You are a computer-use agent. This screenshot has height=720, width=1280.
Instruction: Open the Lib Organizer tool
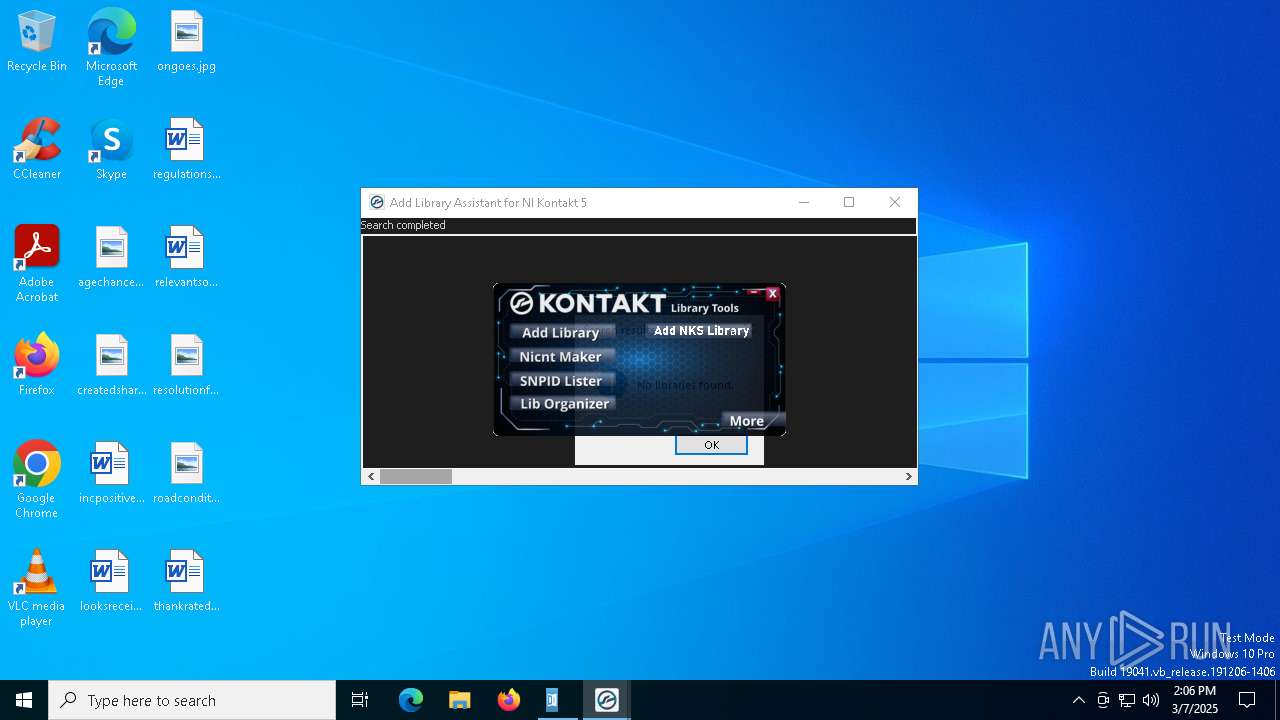tap(563, 404)
